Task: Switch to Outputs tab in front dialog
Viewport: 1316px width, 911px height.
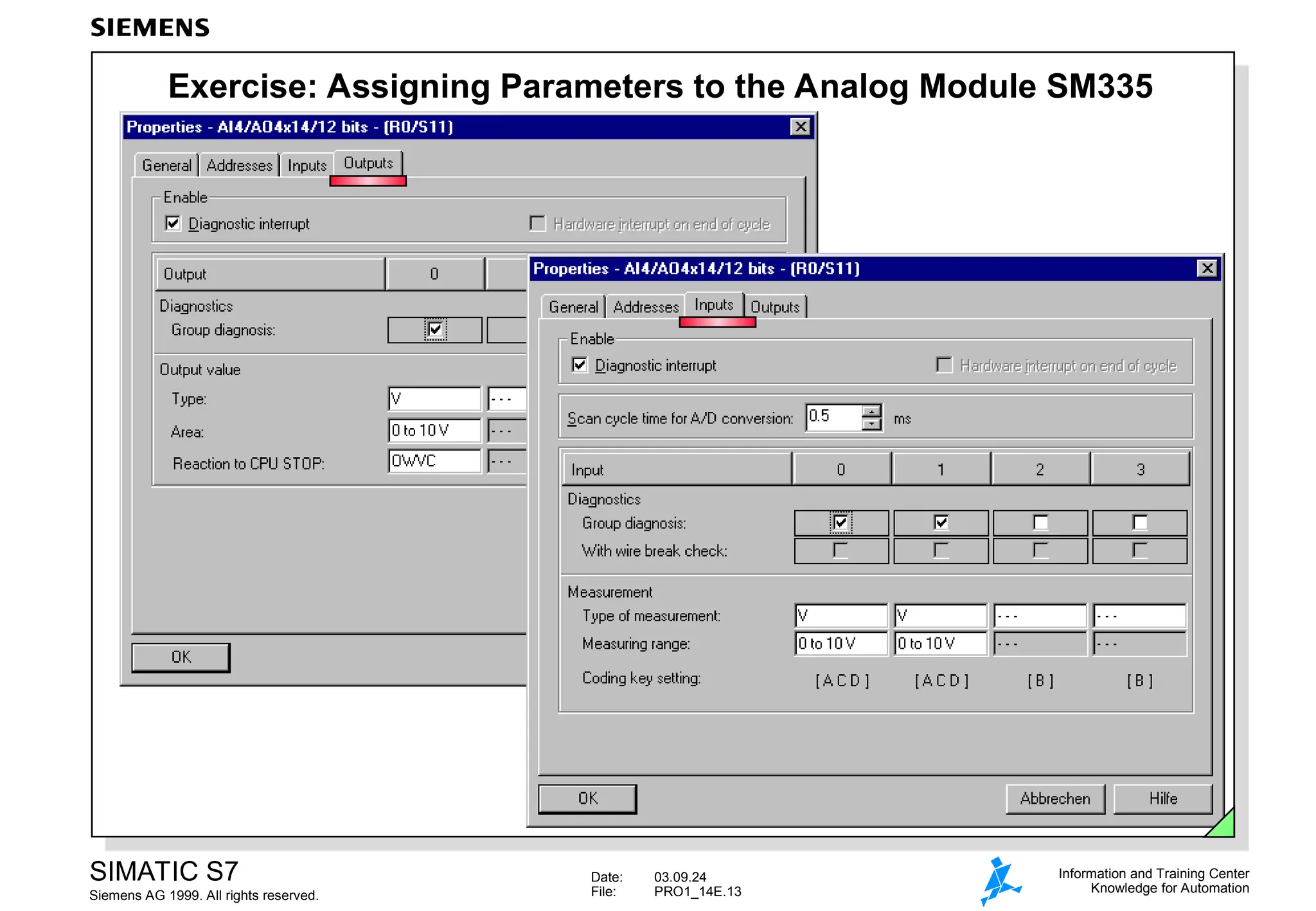Action: point(775,307)
